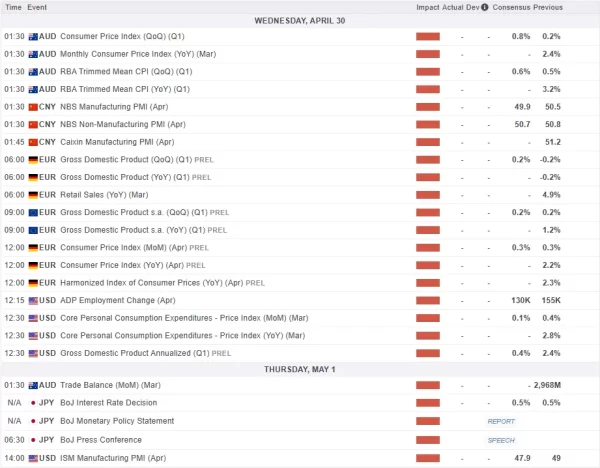Image resolution: width=600 pixels, height=468 pixels.
Task: Open the NBS Non-Manufacturing PMI (Apr) event
Action: (123, 124)
